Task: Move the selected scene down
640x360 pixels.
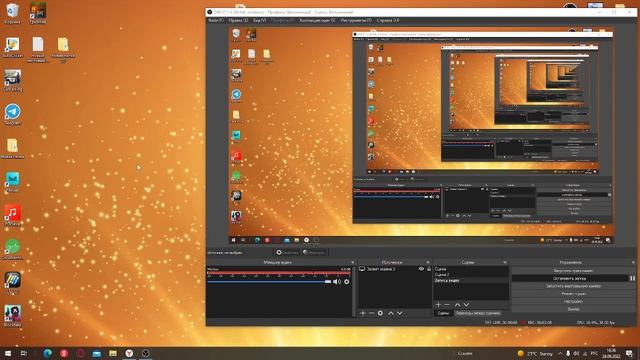Action: 467,304
